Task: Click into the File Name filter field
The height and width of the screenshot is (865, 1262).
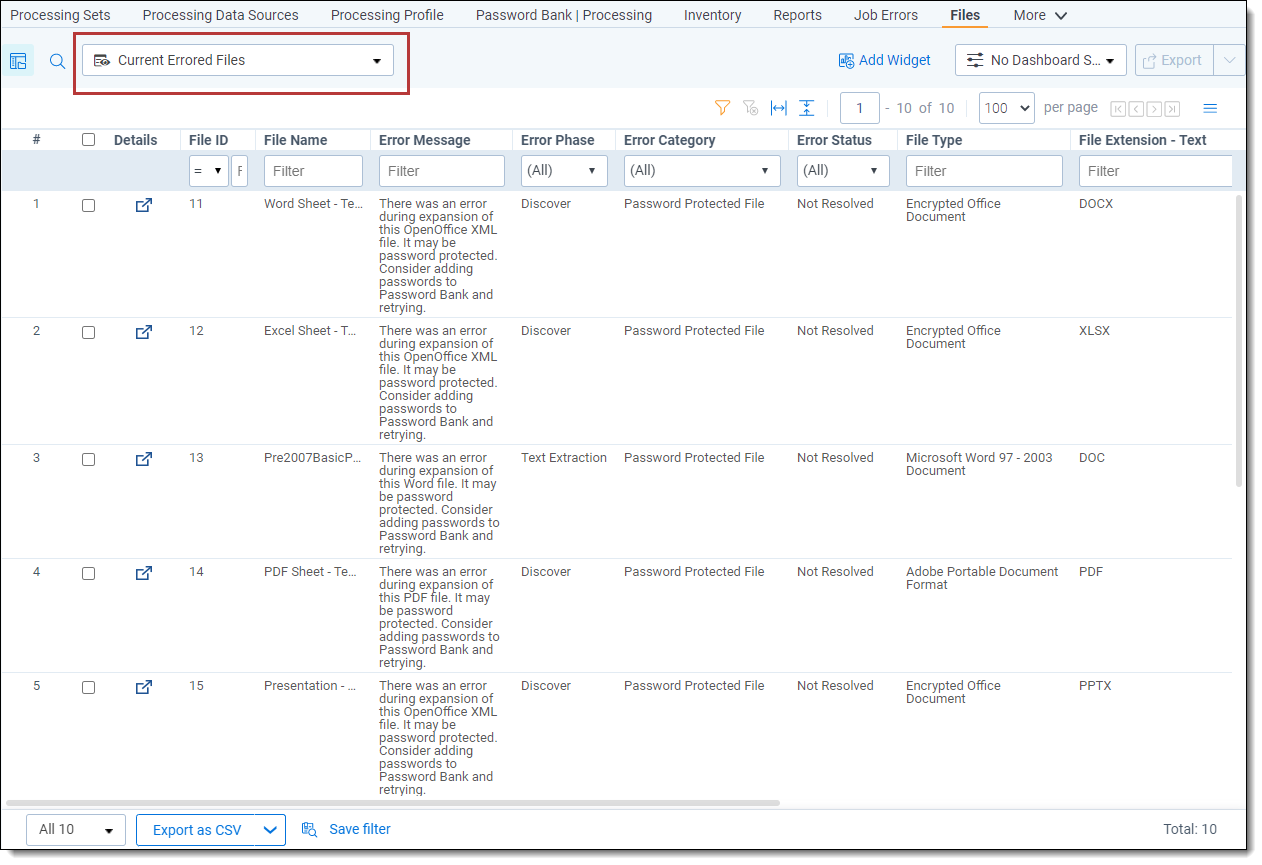Action: point(313,171)
